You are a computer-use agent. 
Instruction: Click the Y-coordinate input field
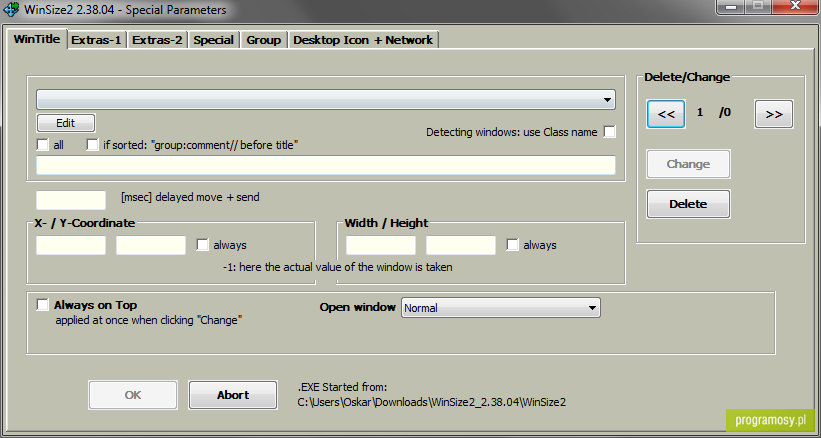151,245
